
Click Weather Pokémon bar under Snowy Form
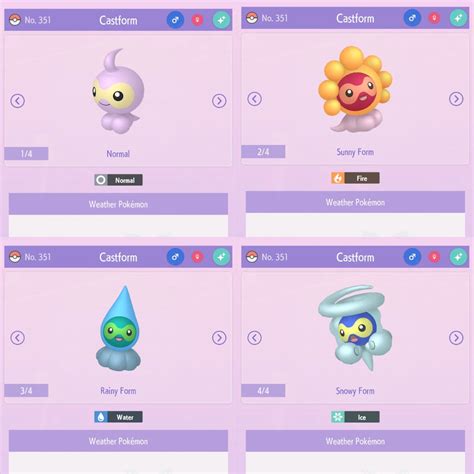[355, 441]
